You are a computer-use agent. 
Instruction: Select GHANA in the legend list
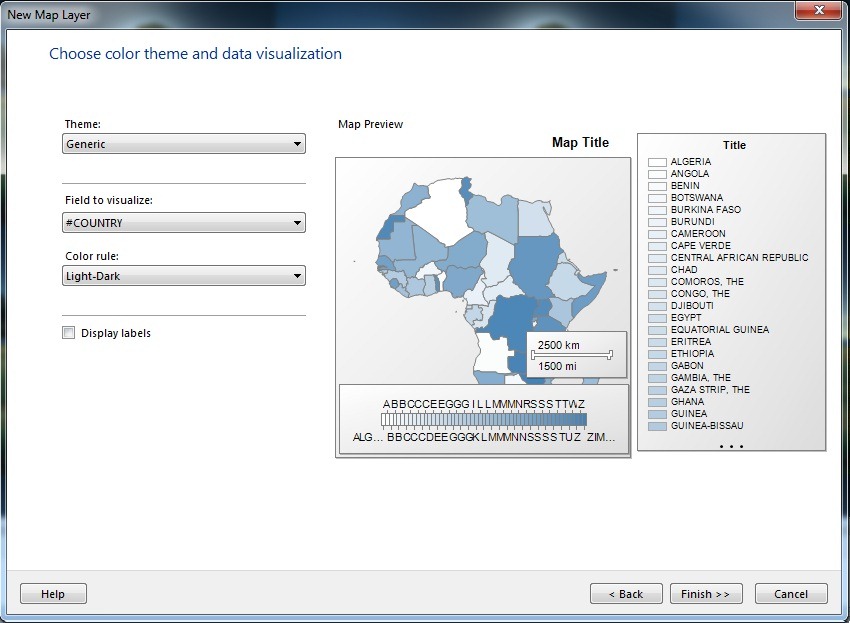tap(687, 402)
